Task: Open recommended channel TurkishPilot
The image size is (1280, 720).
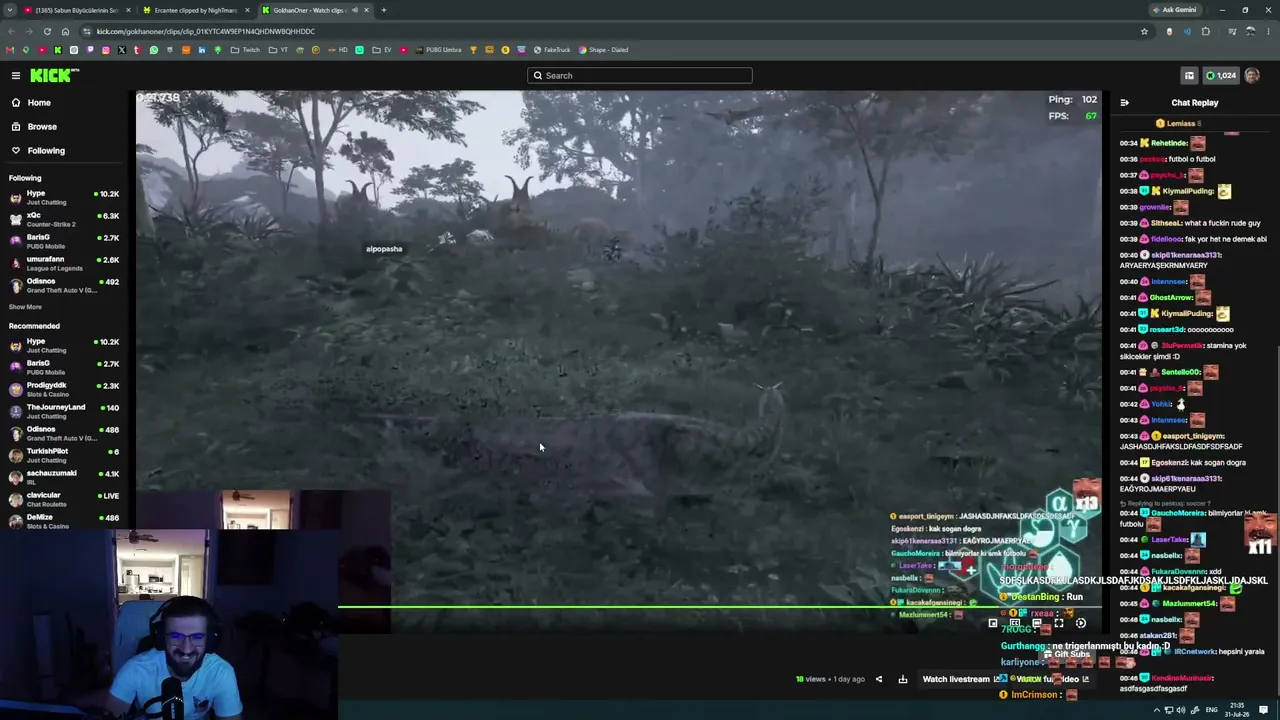Action: [x=64, y=455]
